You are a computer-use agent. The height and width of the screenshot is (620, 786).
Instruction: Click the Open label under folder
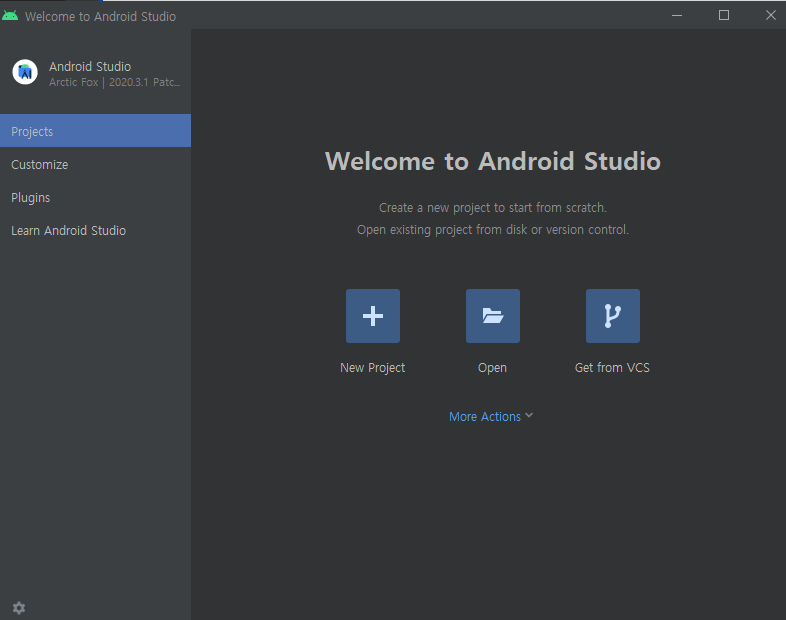pyautogui.click(x=492, y=368)
